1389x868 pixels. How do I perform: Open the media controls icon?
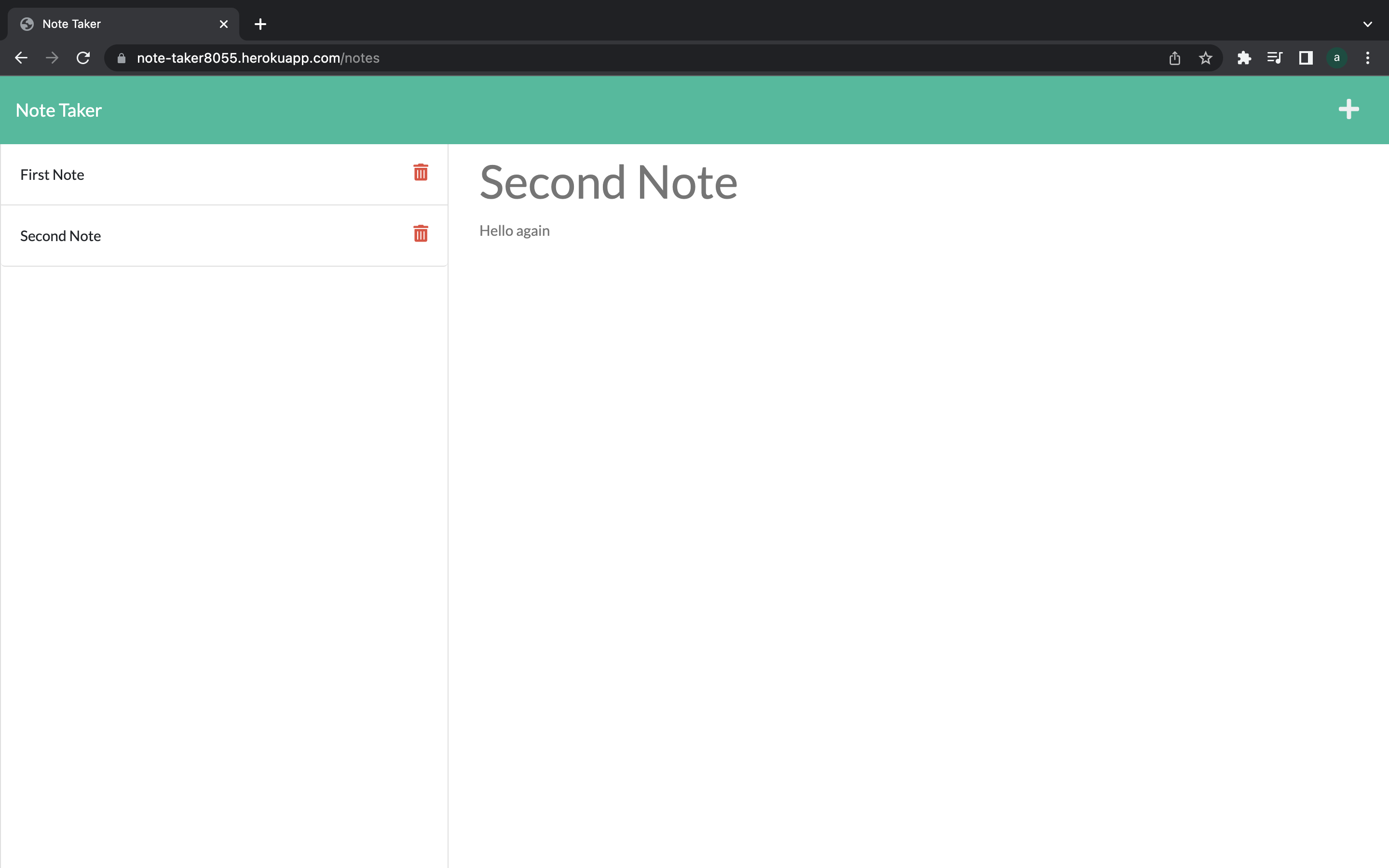(x=1274, y=57)
